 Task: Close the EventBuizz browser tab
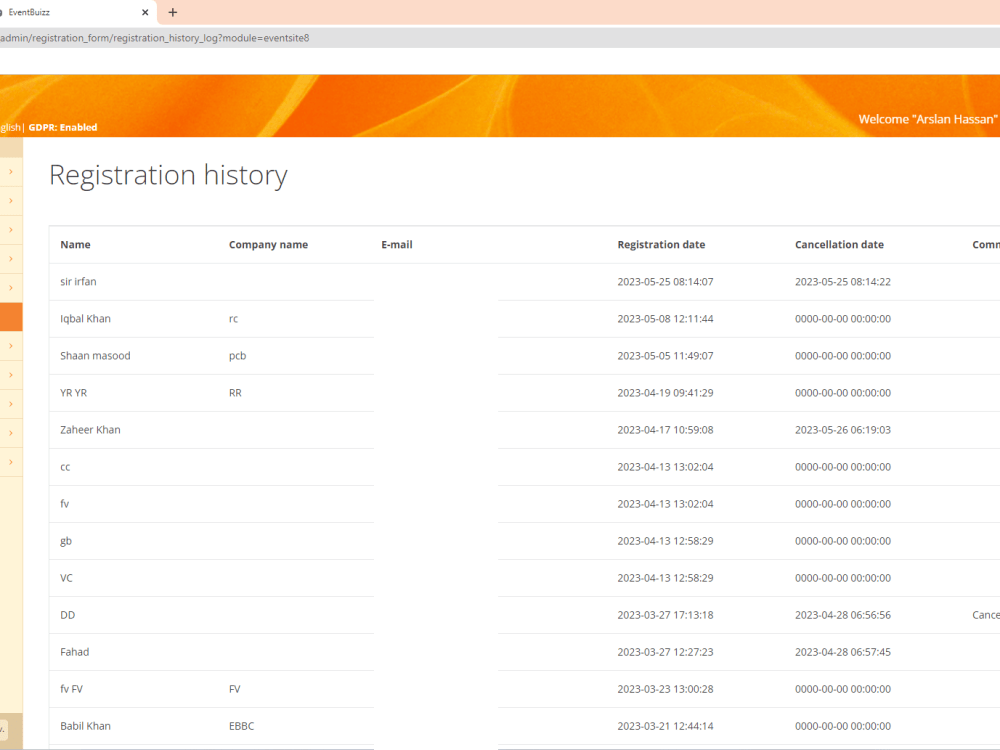click(145, 12)
